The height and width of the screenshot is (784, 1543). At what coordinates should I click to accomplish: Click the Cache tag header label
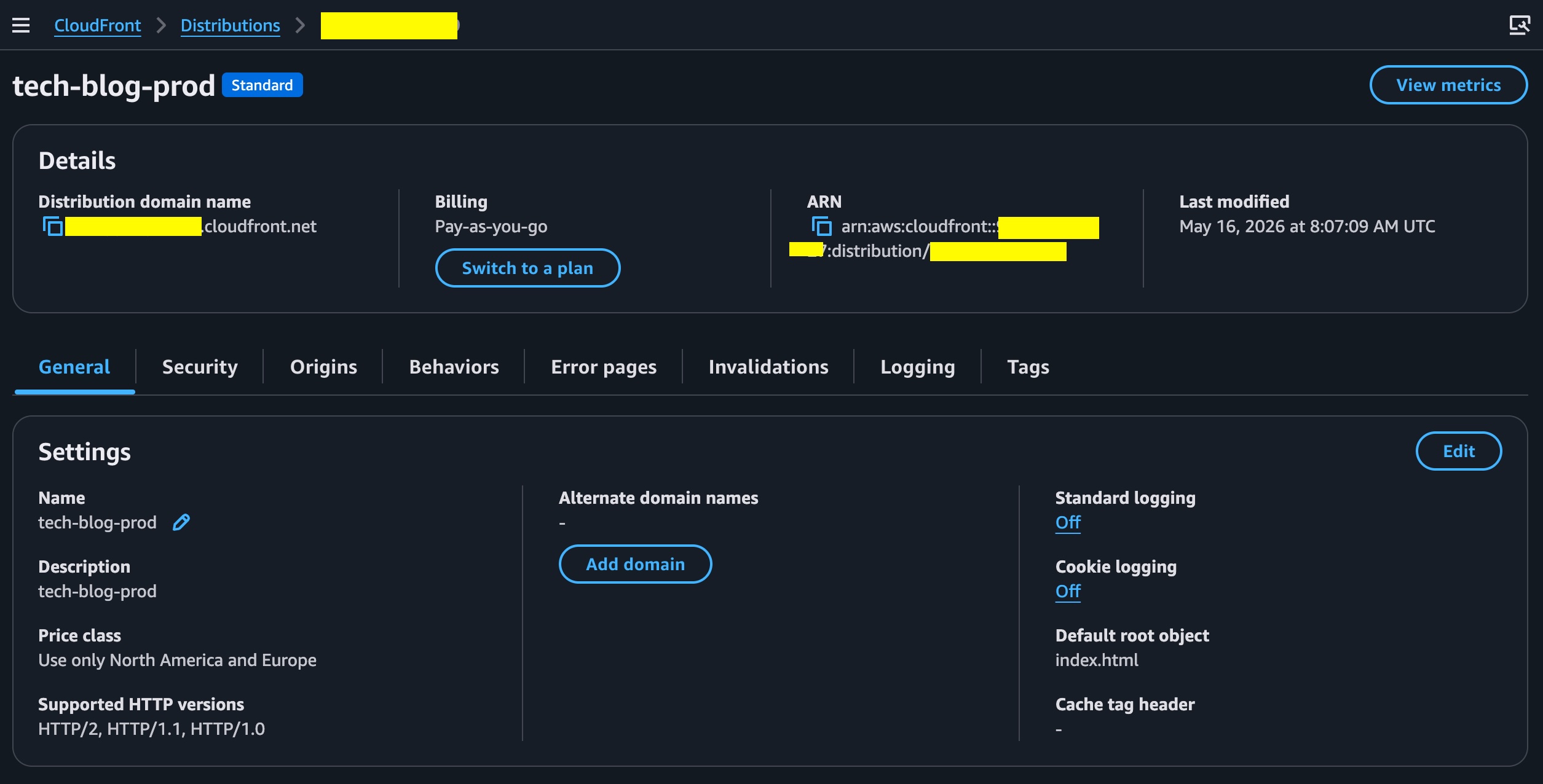coord(1125,704)
